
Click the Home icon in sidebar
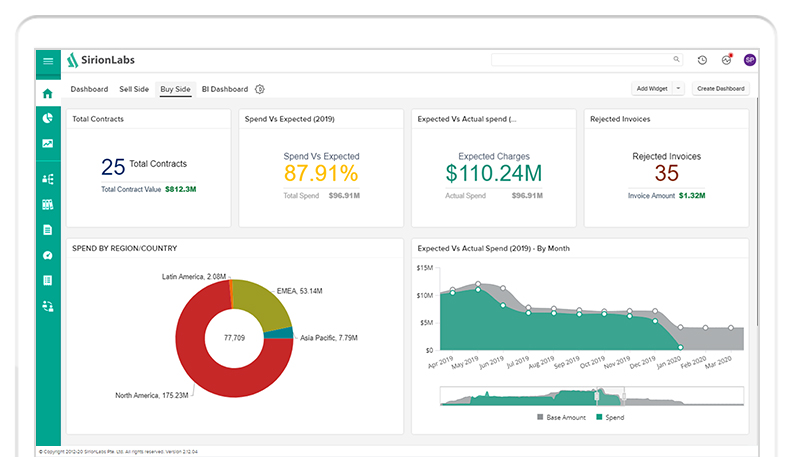pos(47,94)
